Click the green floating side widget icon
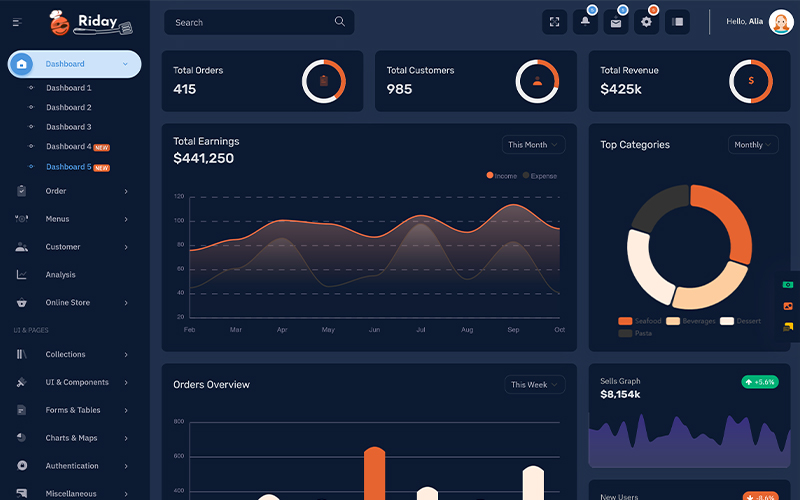This screenshot has width=800, height=500. [x=788, y=285]
